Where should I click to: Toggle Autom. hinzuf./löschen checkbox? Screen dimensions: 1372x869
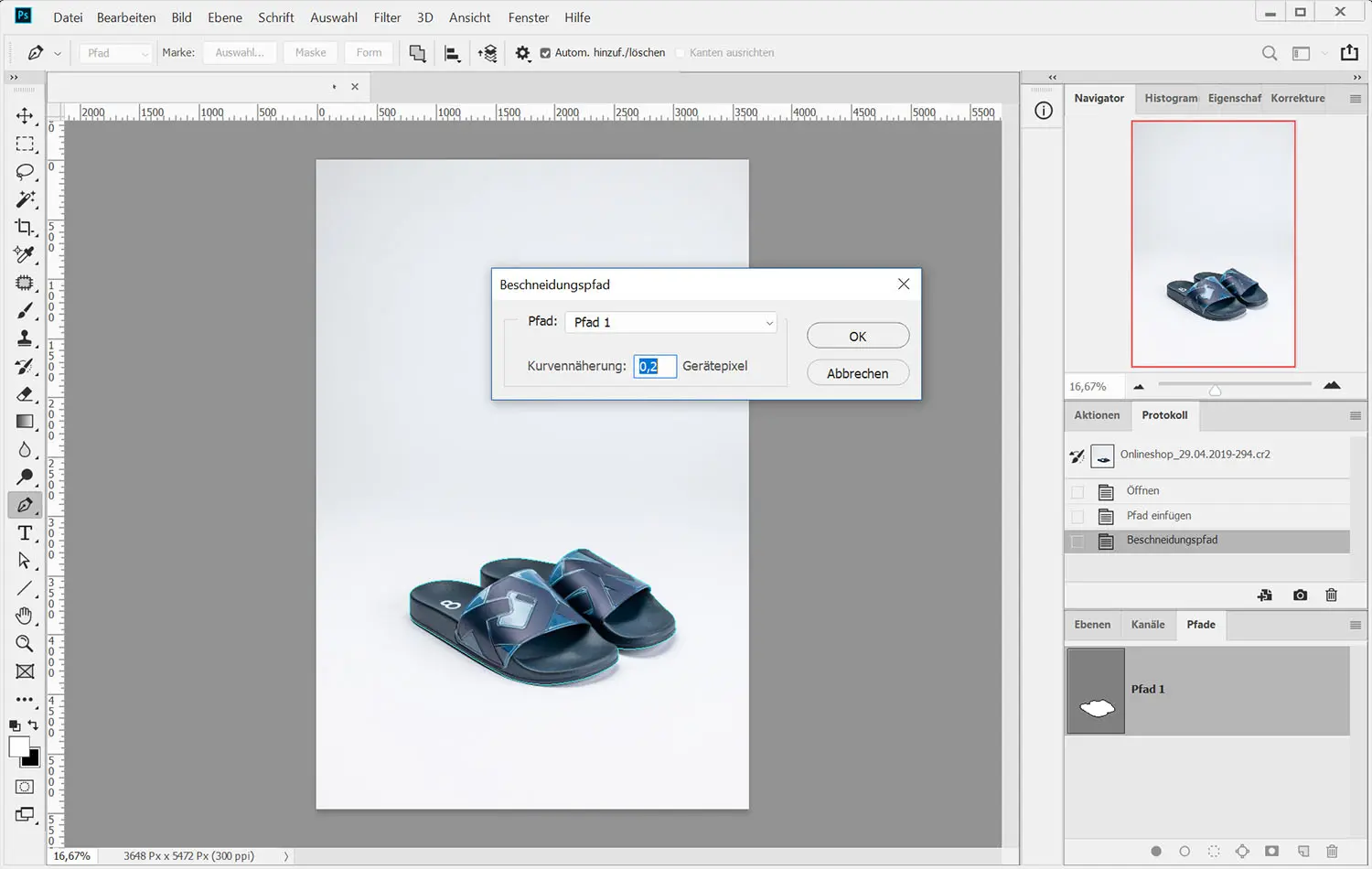pyautogui.click(x=545, y=53)
